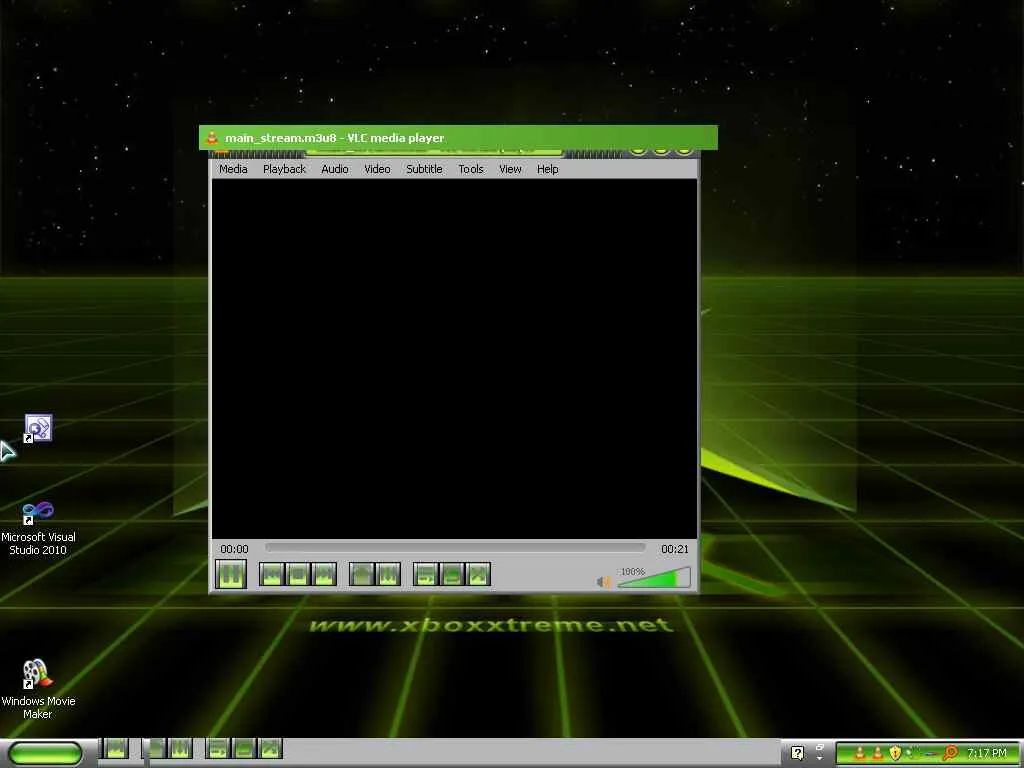This screenshot has width=1024, height=768.
Task: Show extended settings button in VLC
Action: [388, 575]
